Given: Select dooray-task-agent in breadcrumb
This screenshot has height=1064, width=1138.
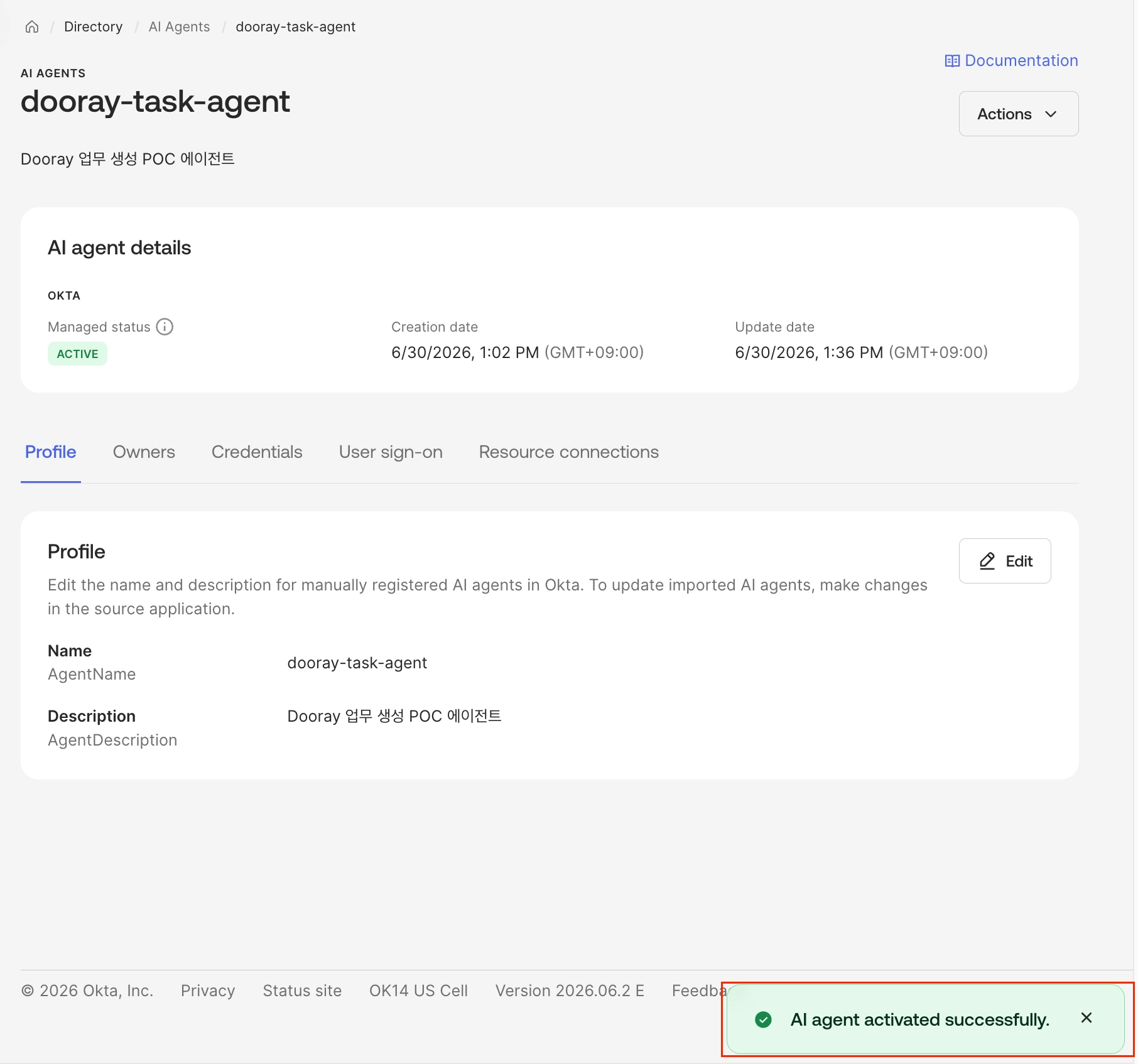Looking at the screenshot, I should [x=296, y=26].
